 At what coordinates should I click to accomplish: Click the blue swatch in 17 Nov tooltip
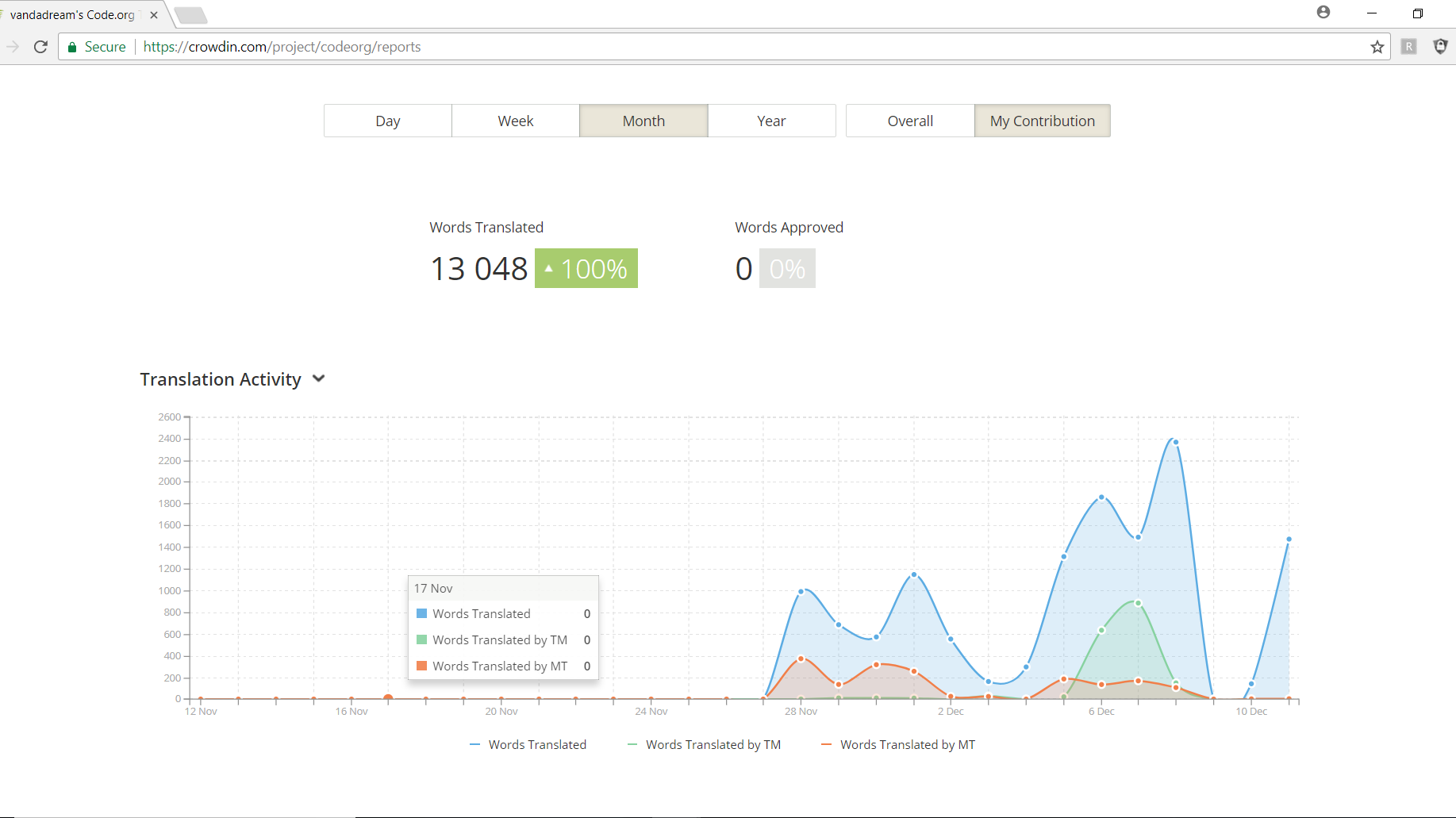(422, 613)
